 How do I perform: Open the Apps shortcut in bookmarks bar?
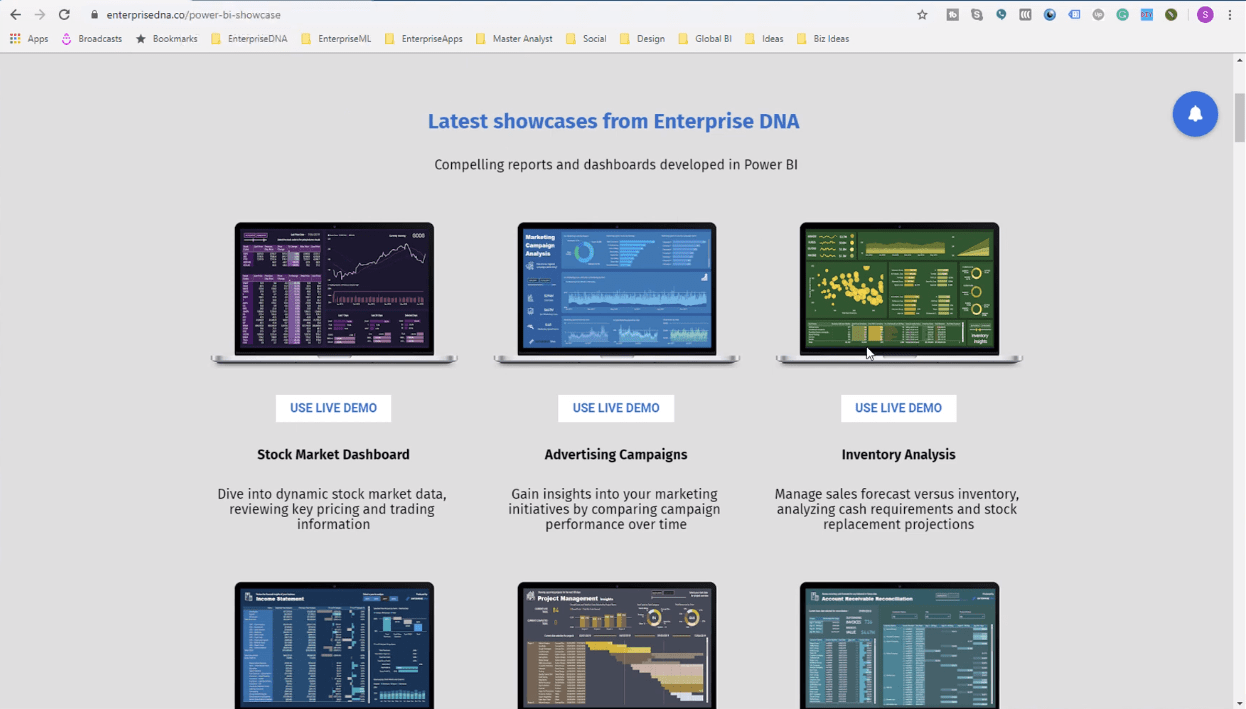tap(29, 39)
